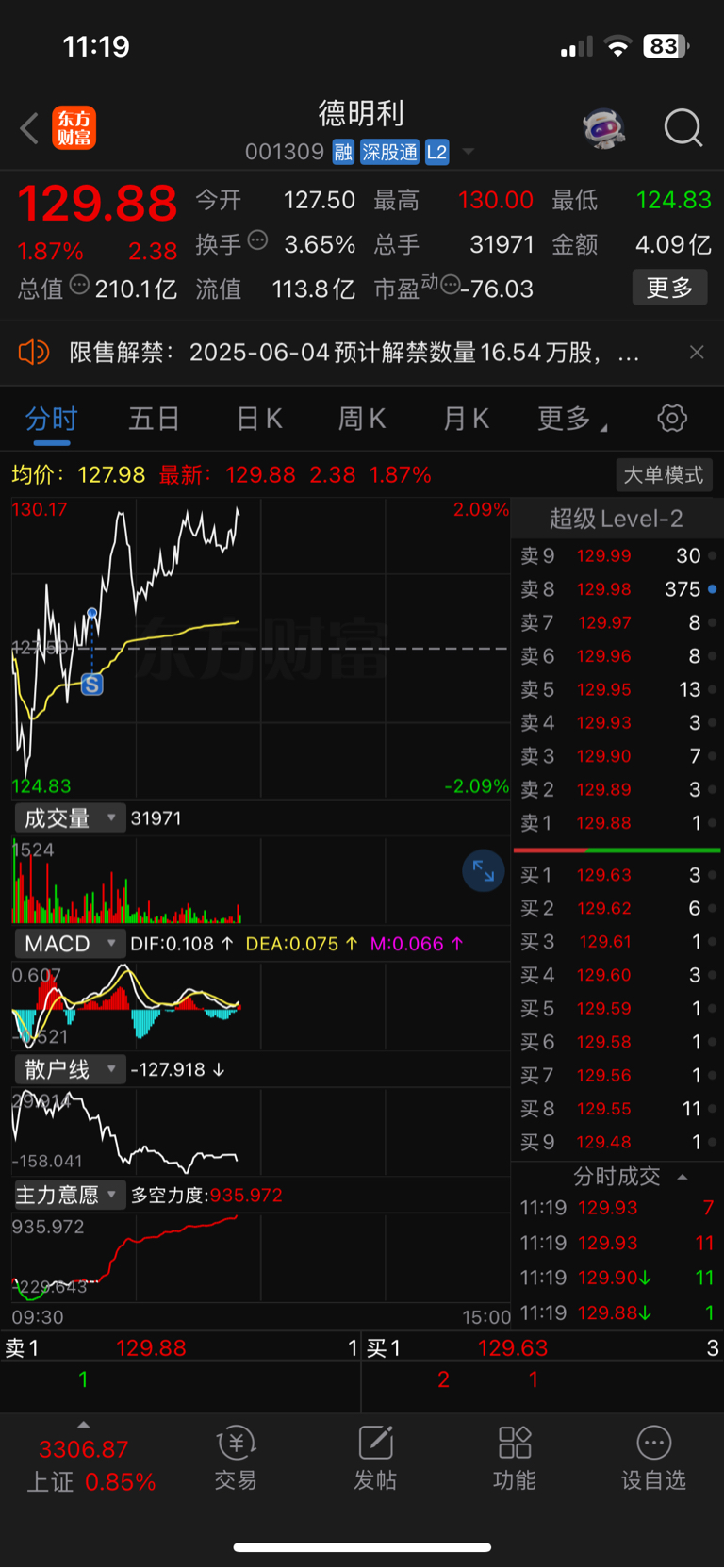
Task: Select the 卖9 129.99 order row
Action: (617, 555)
